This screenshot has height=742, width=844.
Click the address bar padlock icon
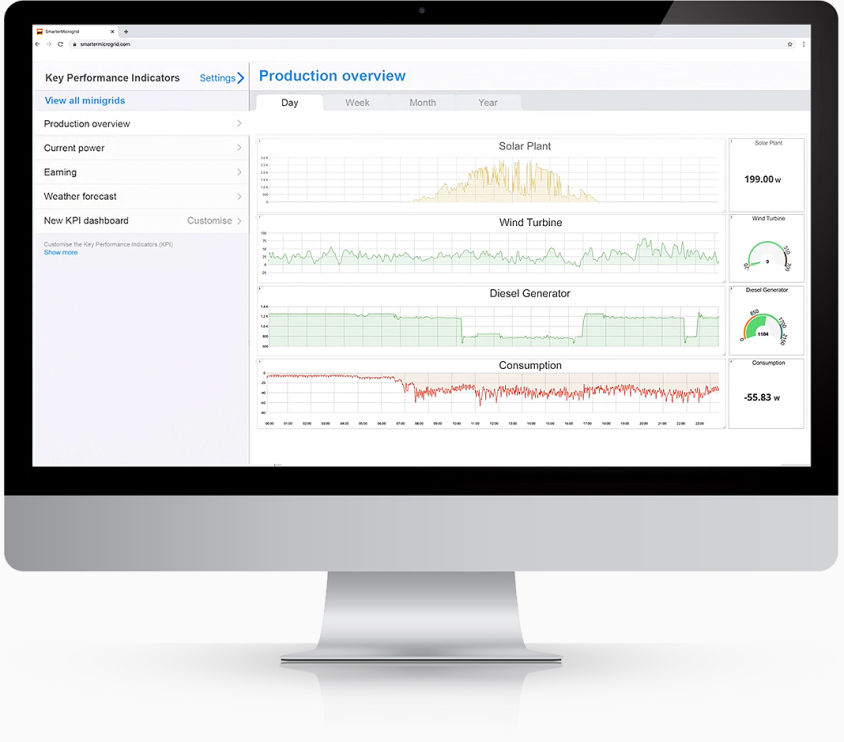74,44
